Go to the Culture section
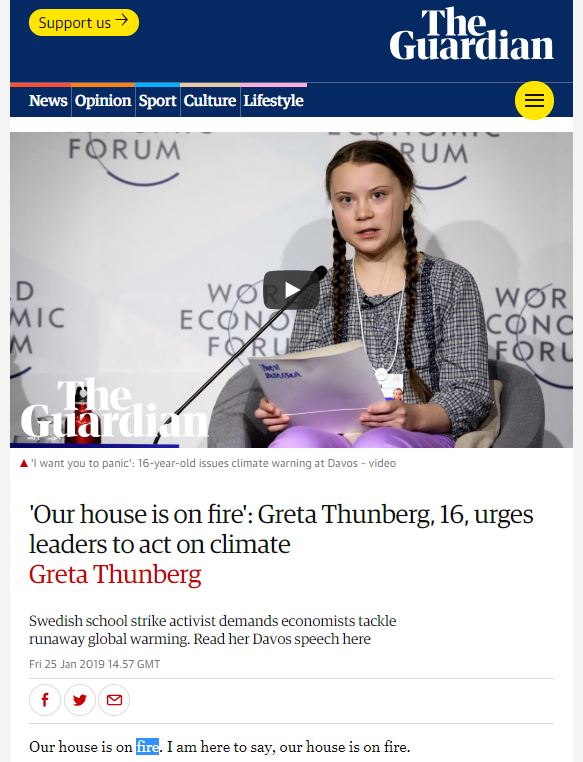 click(210, 101)
